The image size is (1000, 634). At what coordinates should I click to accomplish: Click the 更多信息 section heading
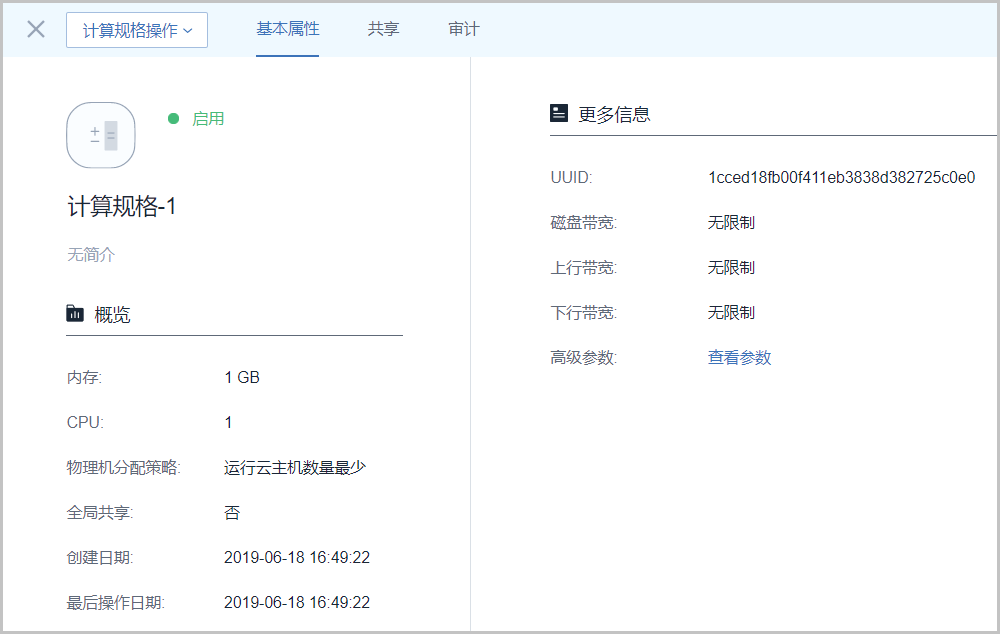614,114
